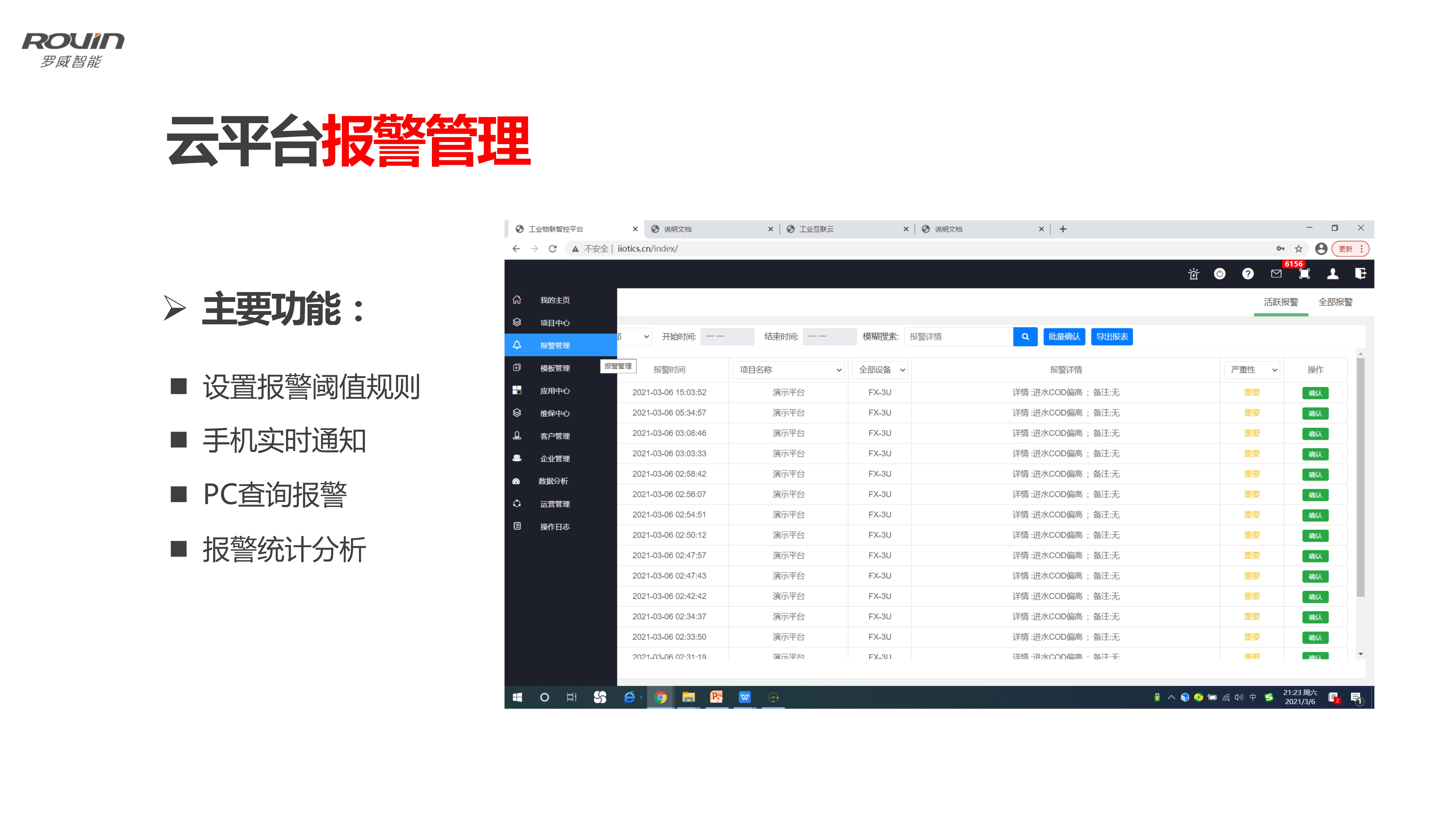Image resolution: width=1456 pixels, height=819 pixels.
Task: Open 操作日志 in the sidebar menu
Action: tap(560, 526)
